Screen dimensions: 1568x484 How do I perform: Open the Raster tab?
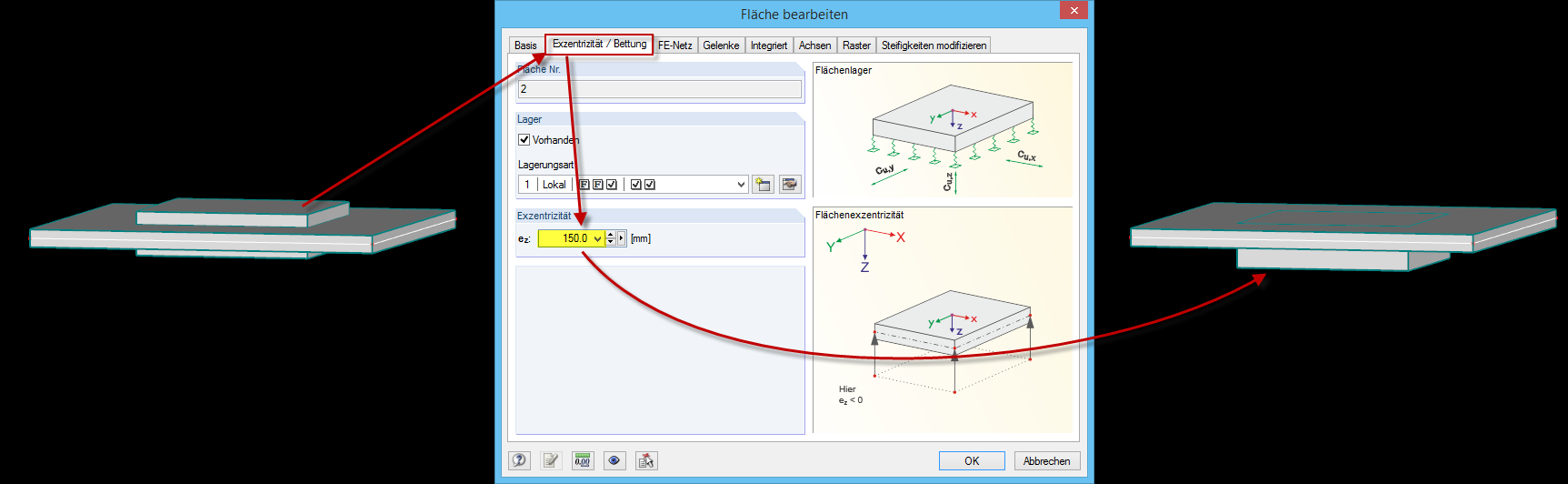(856, 45)
